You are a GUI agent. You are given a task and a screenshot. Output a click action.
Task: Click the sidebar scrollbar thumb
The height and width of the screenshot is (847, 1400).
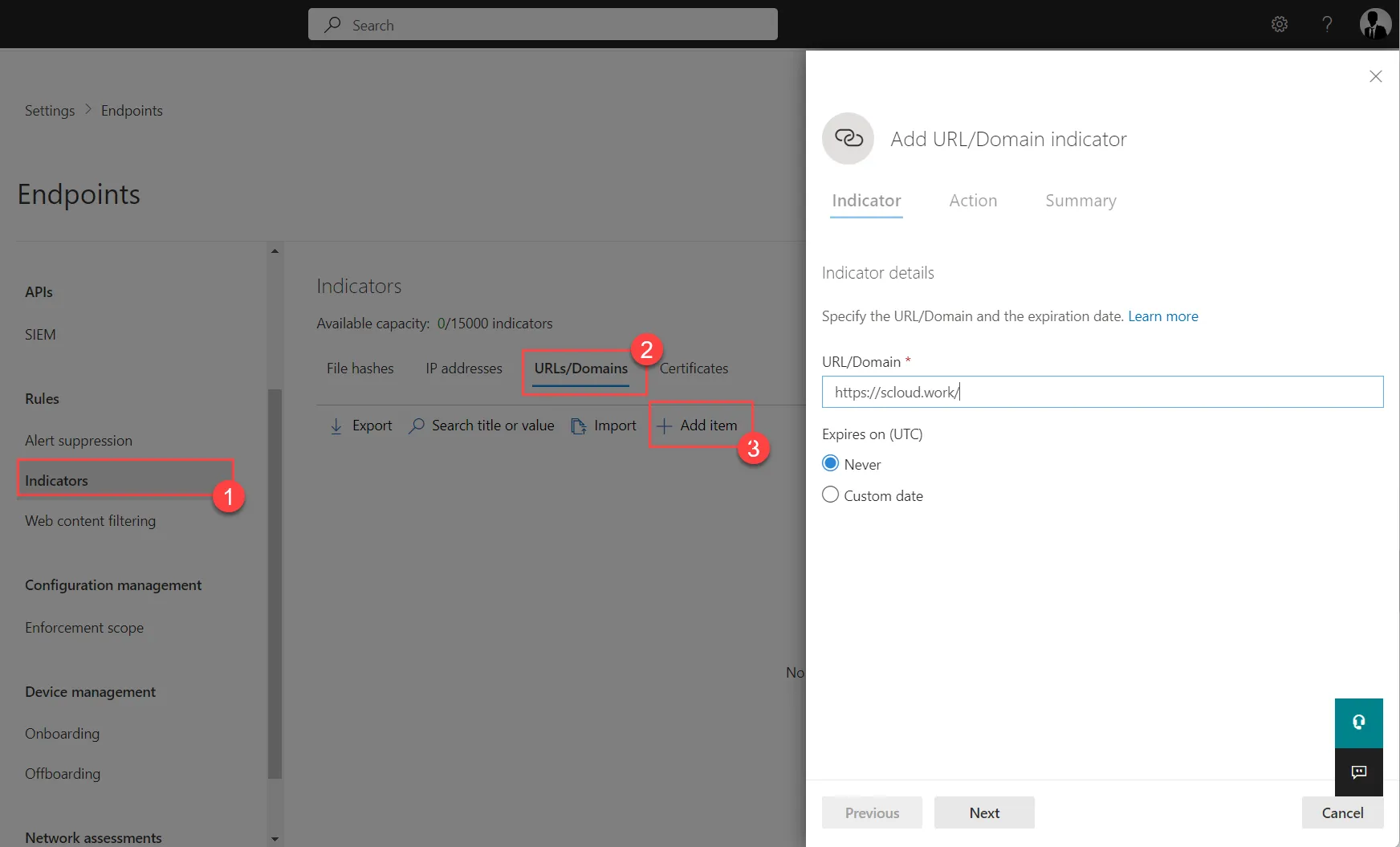tap(275, 584)
